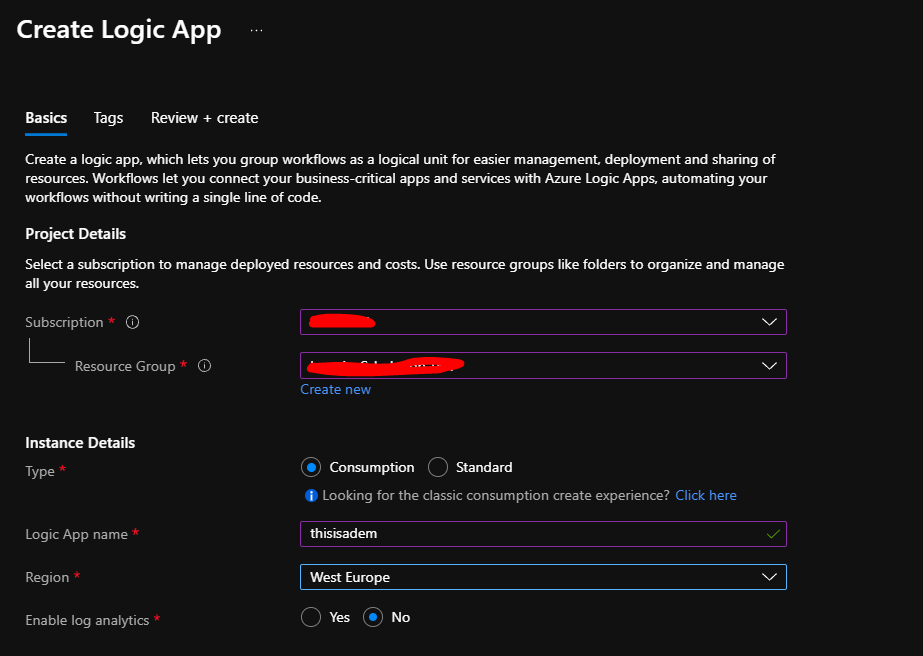
Task: Open the Subscription dropdown chevron
Action: click(x=769, y=321)
